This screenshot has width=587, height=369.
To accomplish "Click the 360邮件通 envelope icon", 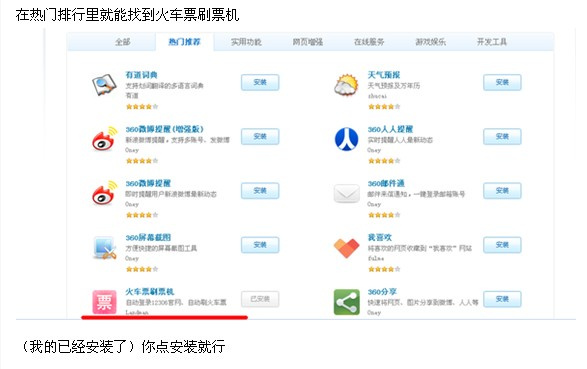I will pos(346,193).
